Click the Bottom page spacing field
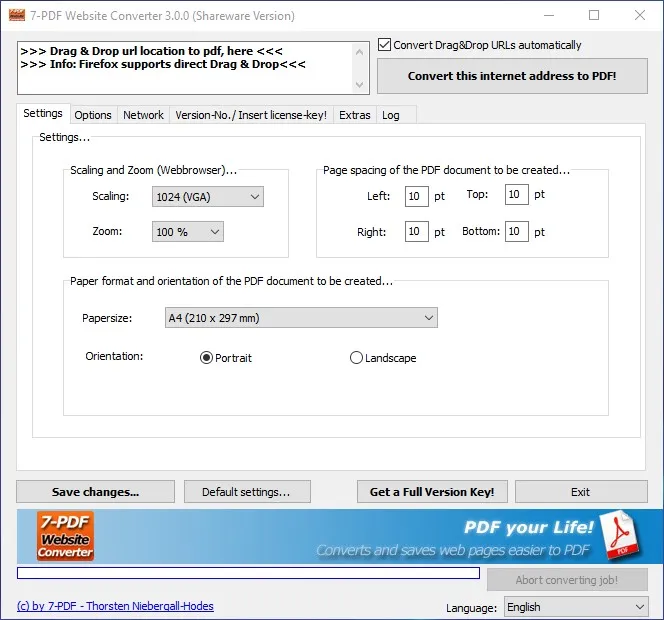 (x=517, y=231)
